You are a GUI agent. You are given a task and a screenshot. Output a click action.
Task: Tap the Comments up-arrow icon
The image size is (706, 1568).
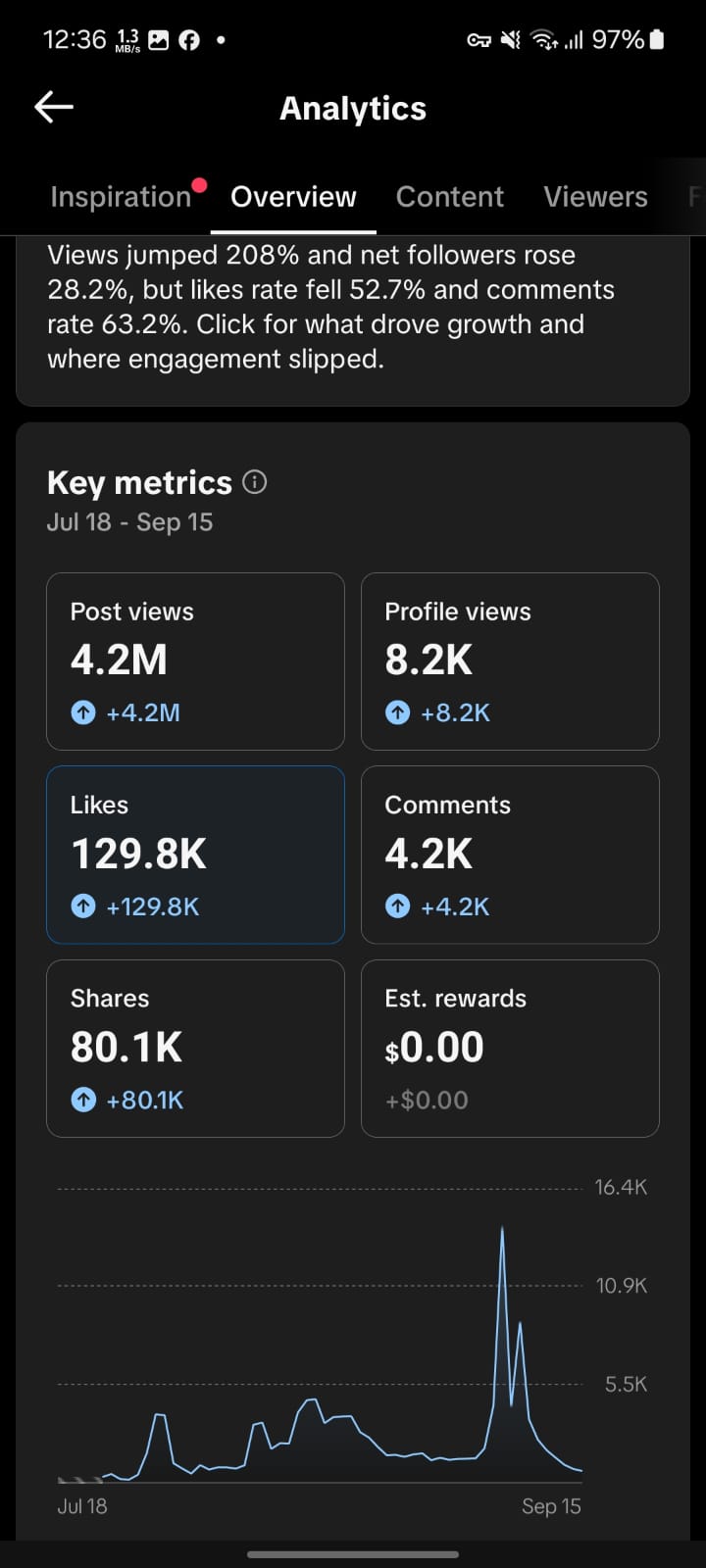[x=397, y=906]
